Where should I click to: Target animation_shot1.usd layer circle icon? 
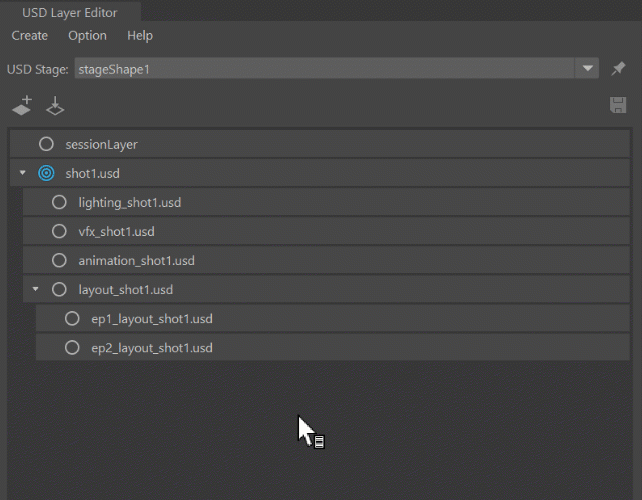pyautogui.click(x=59, y=260)
